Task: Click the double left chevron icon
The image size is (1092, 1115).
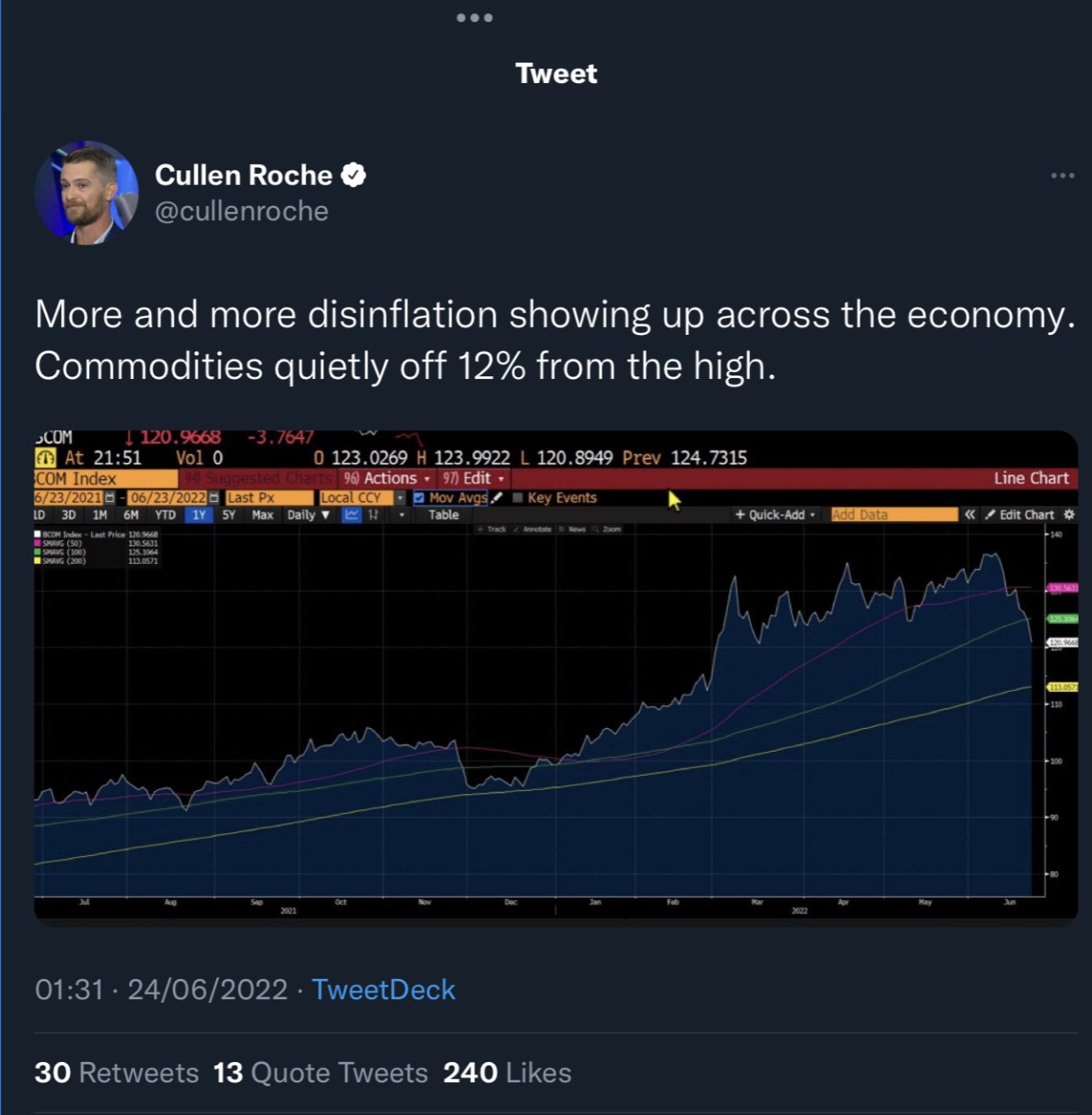Action: pyautogui.click(x=970, y=514)
